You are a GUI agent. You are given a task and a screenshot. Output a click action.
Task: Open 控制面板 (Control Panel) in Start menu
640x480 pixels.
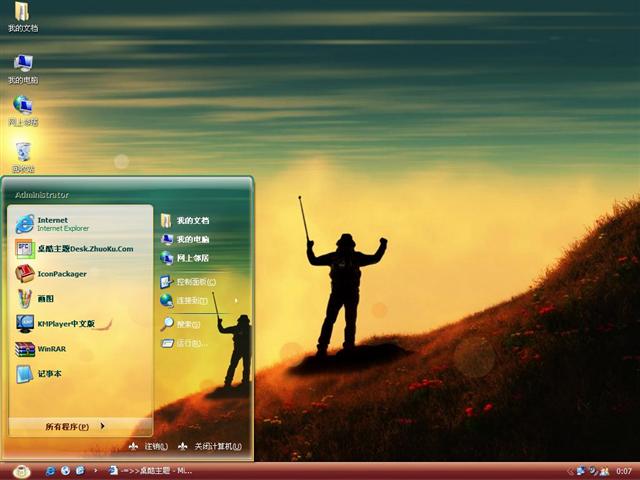pyautogui.click(x=195, y=282)
